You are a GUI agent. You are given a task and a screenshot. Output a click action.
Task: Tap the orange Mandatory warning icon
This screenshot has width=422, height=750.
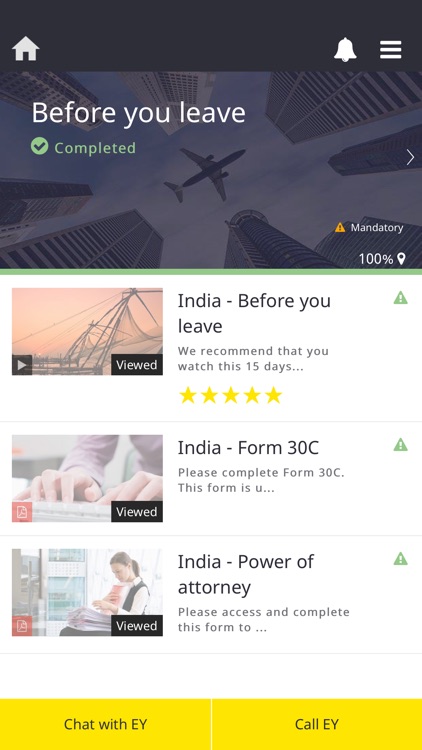(340, 228)
